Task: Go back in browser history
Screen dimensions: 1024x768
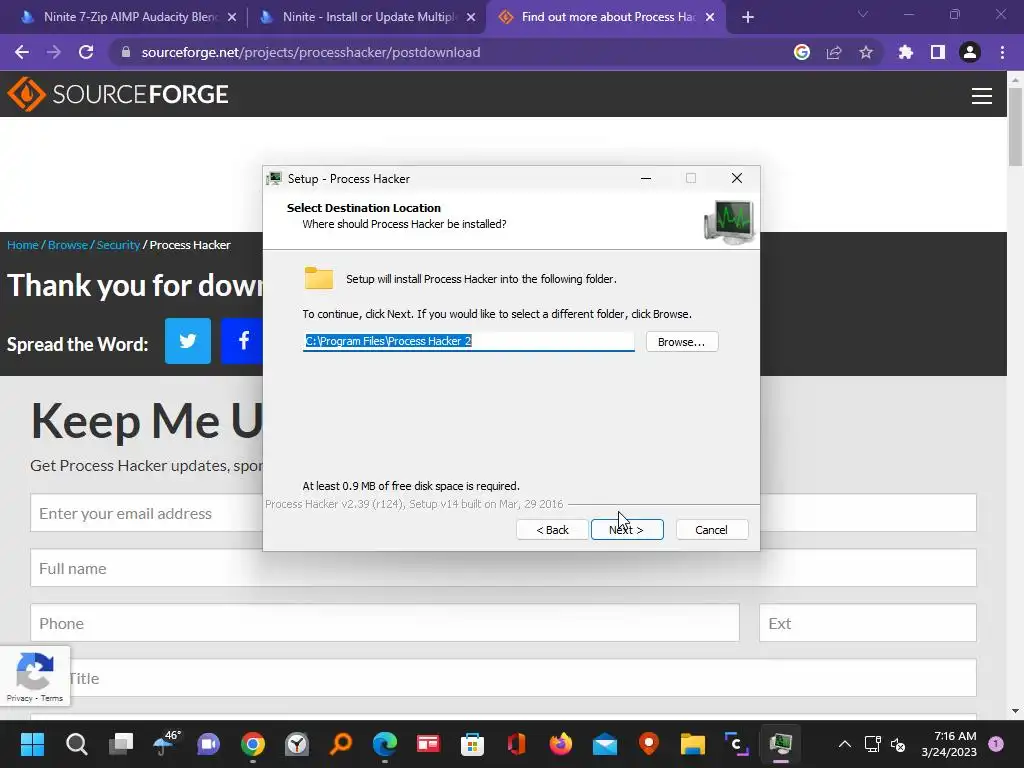Action: click(22, 52)
